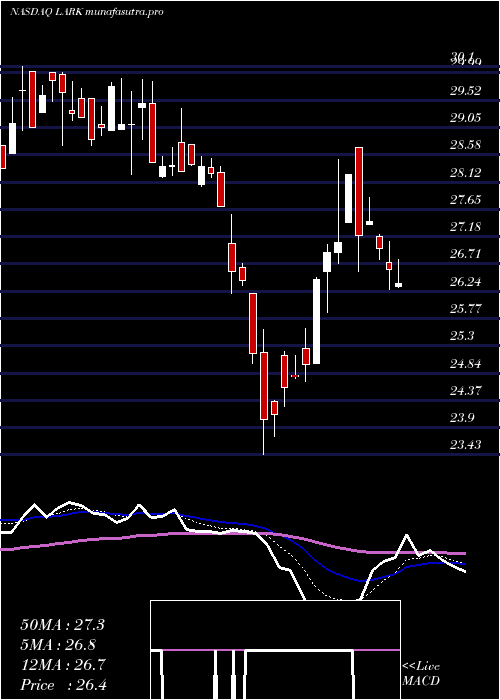Viewport: 500px width, 700px height.
Task: Click the 26.71 price axis label
Action: click(x=465, y=254)
